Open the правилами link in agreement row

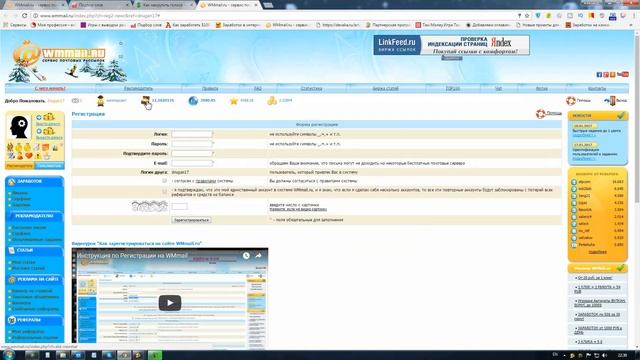pos(206,181)
